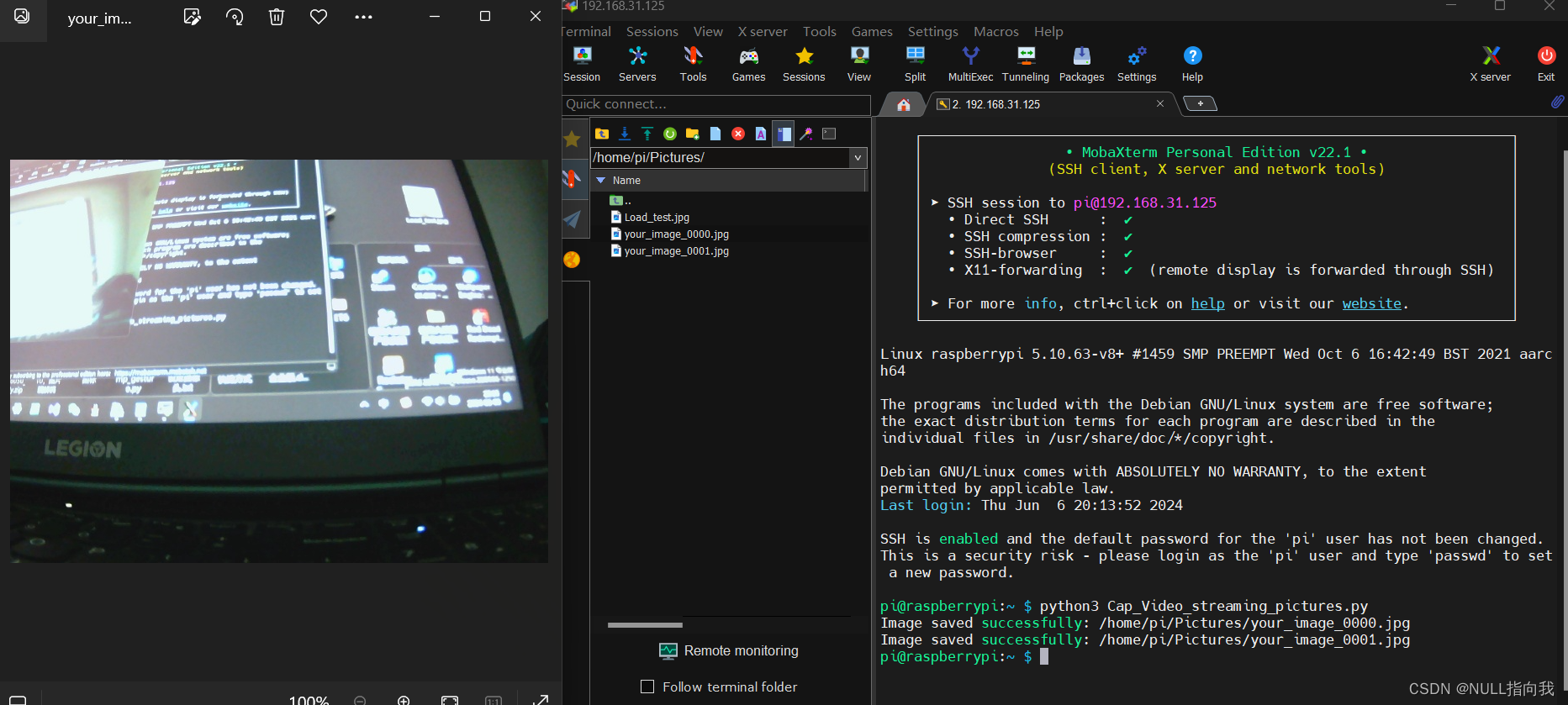Open MultiExec mode
This screenshot has width=1568, height=705.
point(970,65)
